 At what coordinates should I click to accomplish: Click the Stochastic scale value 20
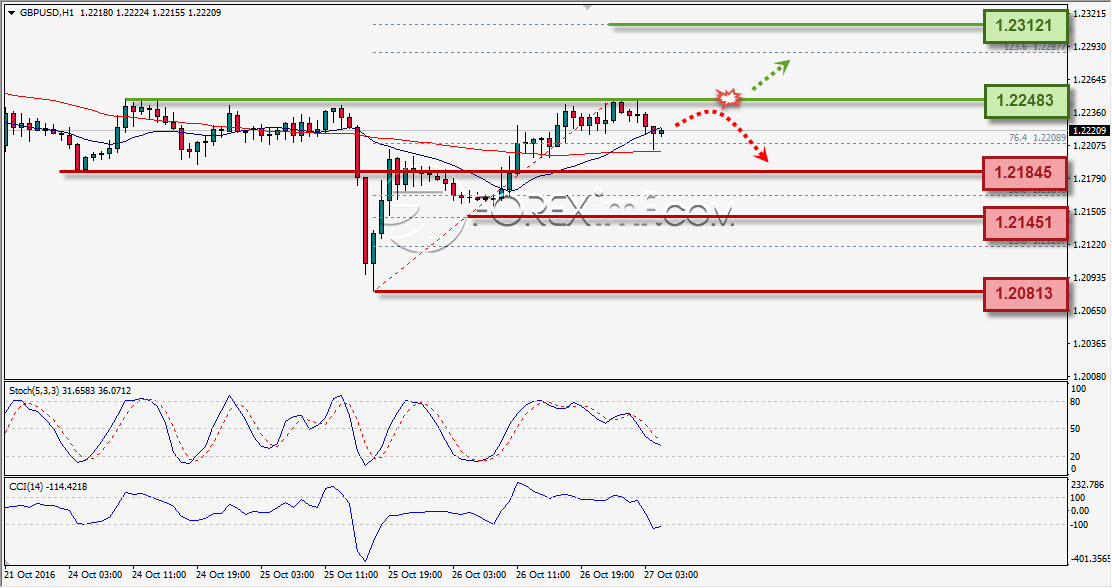[x=1075, y=457]
